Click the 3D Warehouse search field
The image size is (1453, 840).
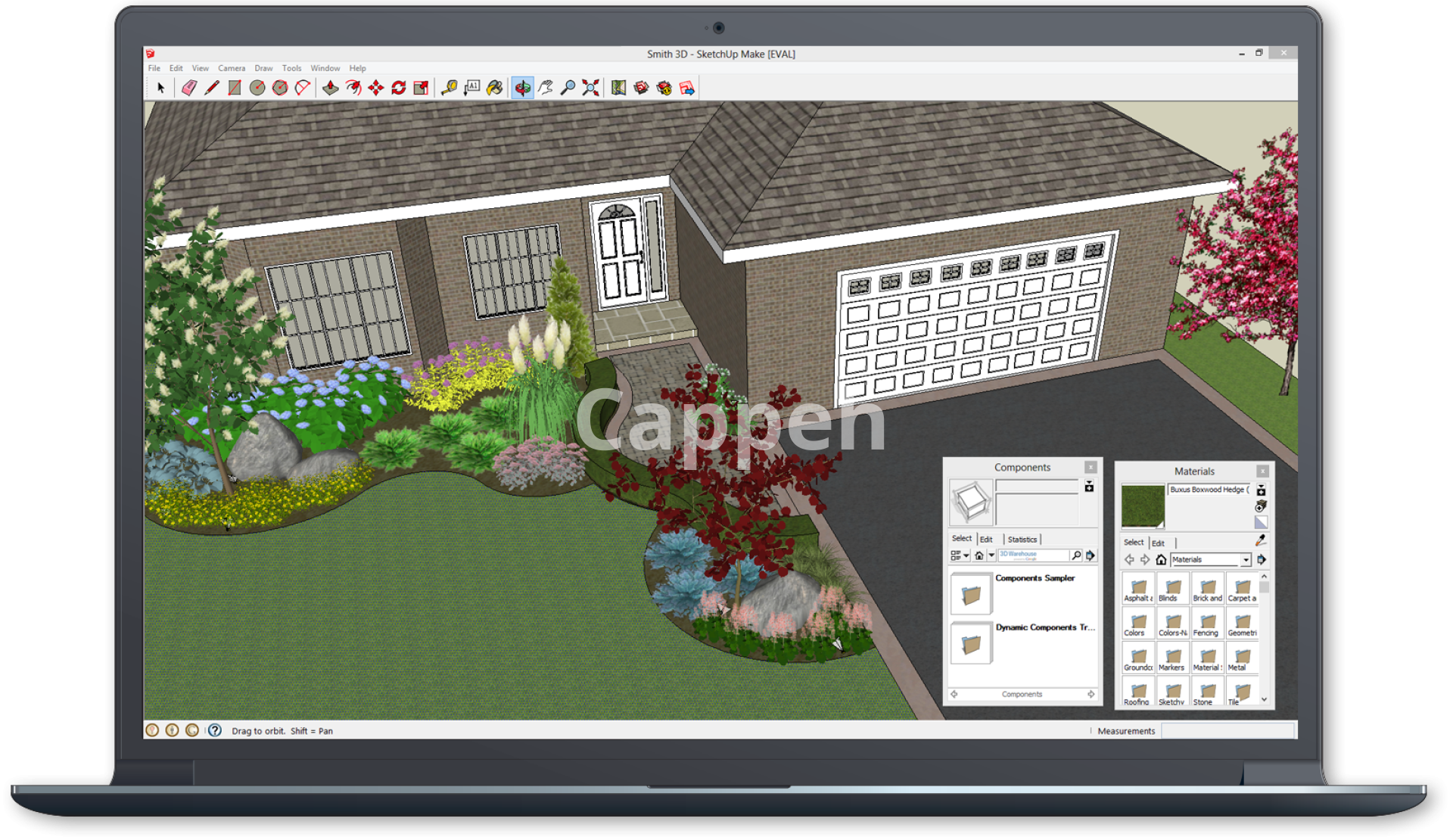pos(1032,555)
